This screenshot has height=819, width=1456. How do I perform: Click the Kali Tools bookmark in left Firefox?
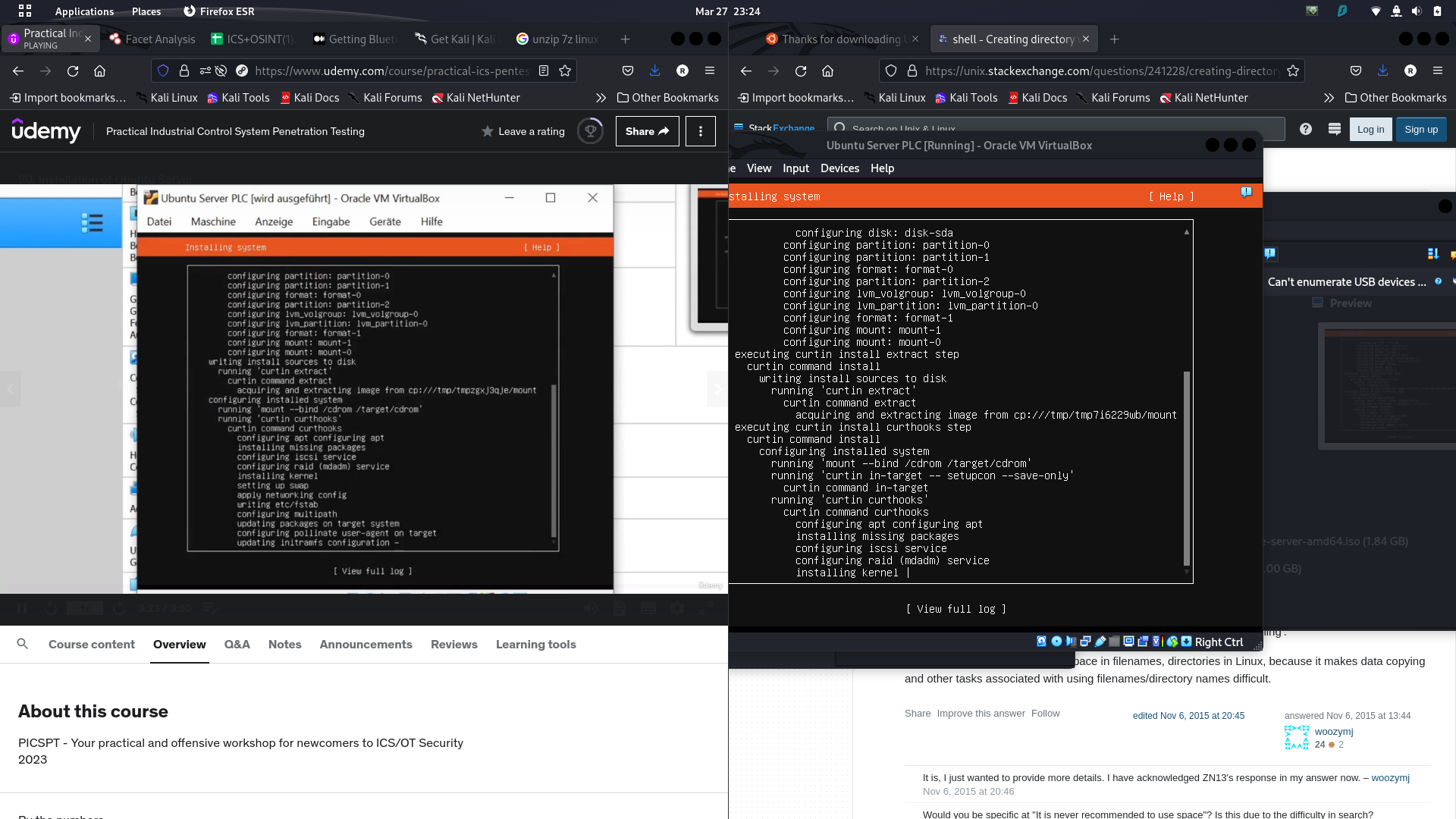click(x=238, y=97)
